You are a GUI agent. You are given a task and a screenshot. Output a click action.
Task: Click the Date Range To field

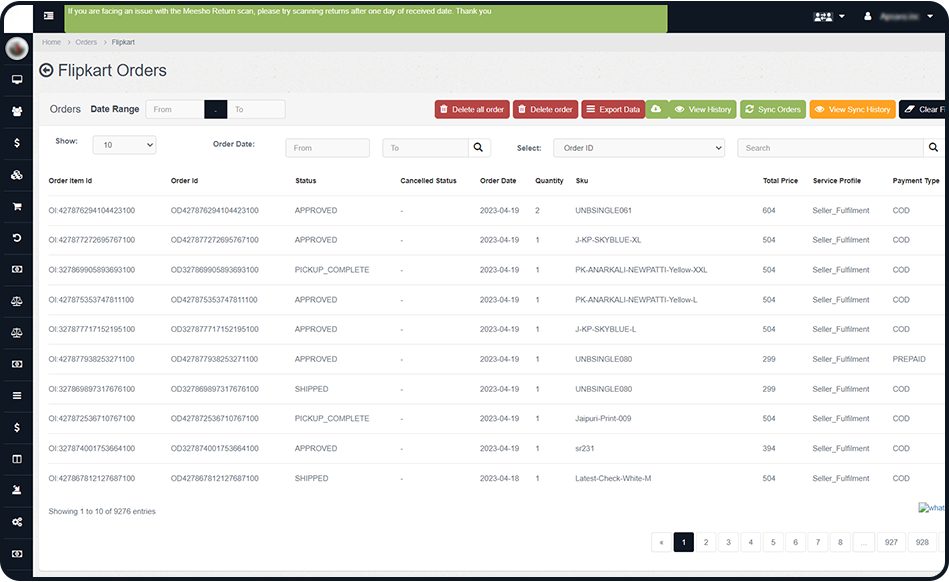point(256,109)
